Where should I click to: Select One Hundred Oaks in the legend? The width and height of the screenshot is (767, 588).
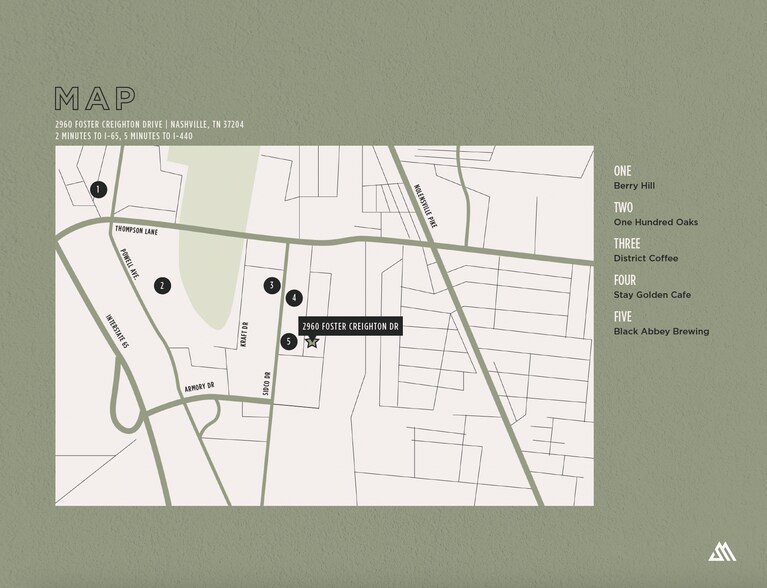tap(655, 222)
